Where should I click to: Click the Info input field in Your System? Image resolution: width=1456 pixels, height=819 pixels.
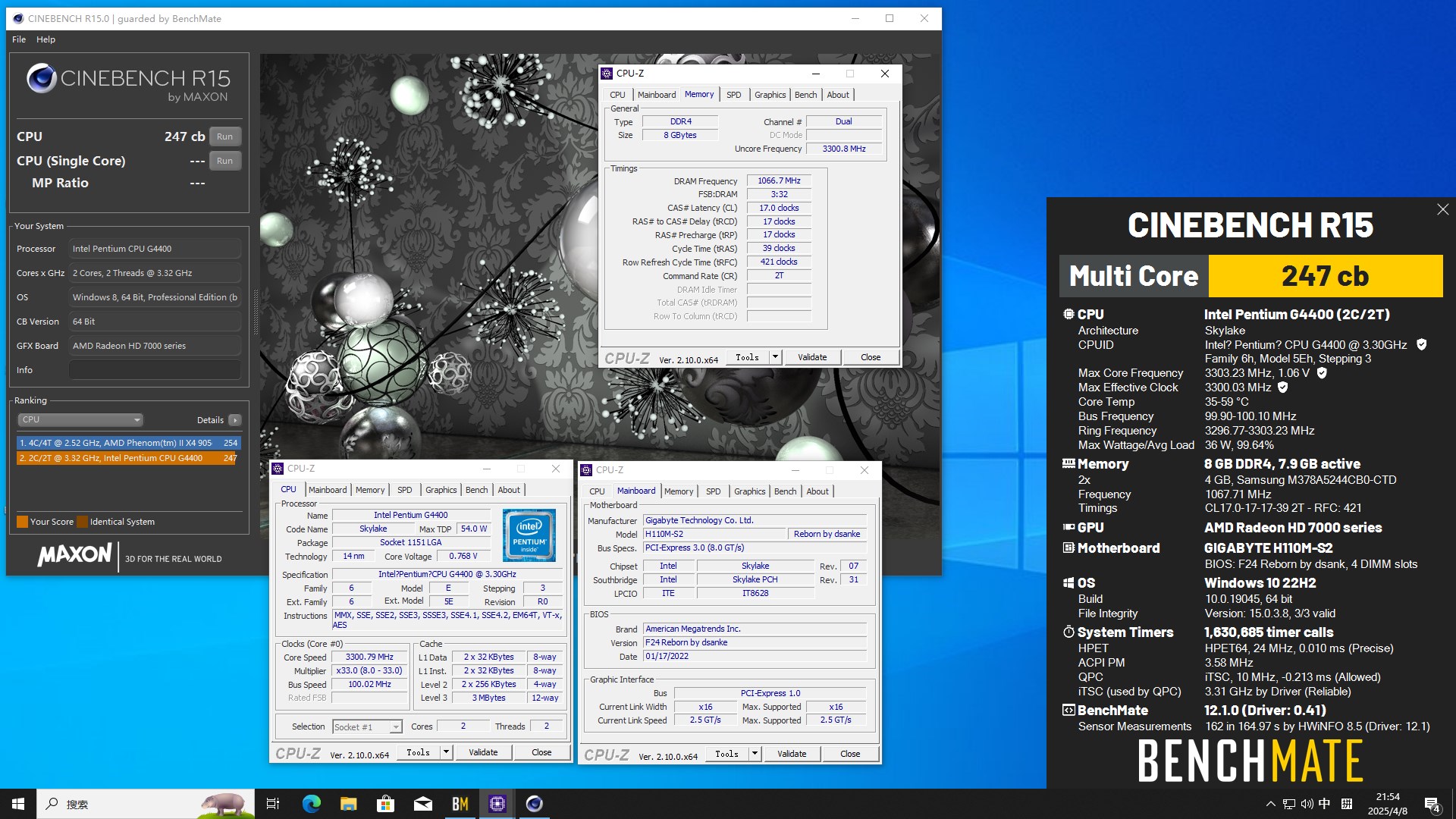155,370
